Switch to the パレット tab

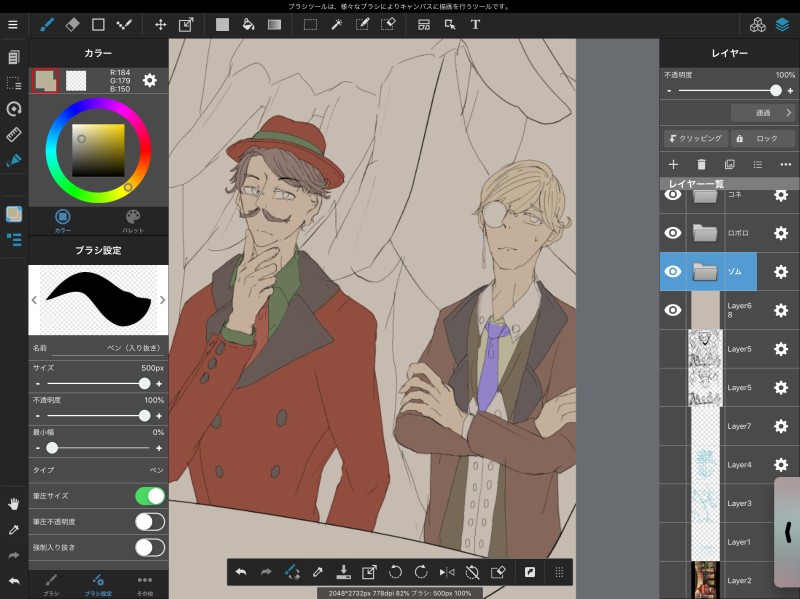click(x=133, y=219)
